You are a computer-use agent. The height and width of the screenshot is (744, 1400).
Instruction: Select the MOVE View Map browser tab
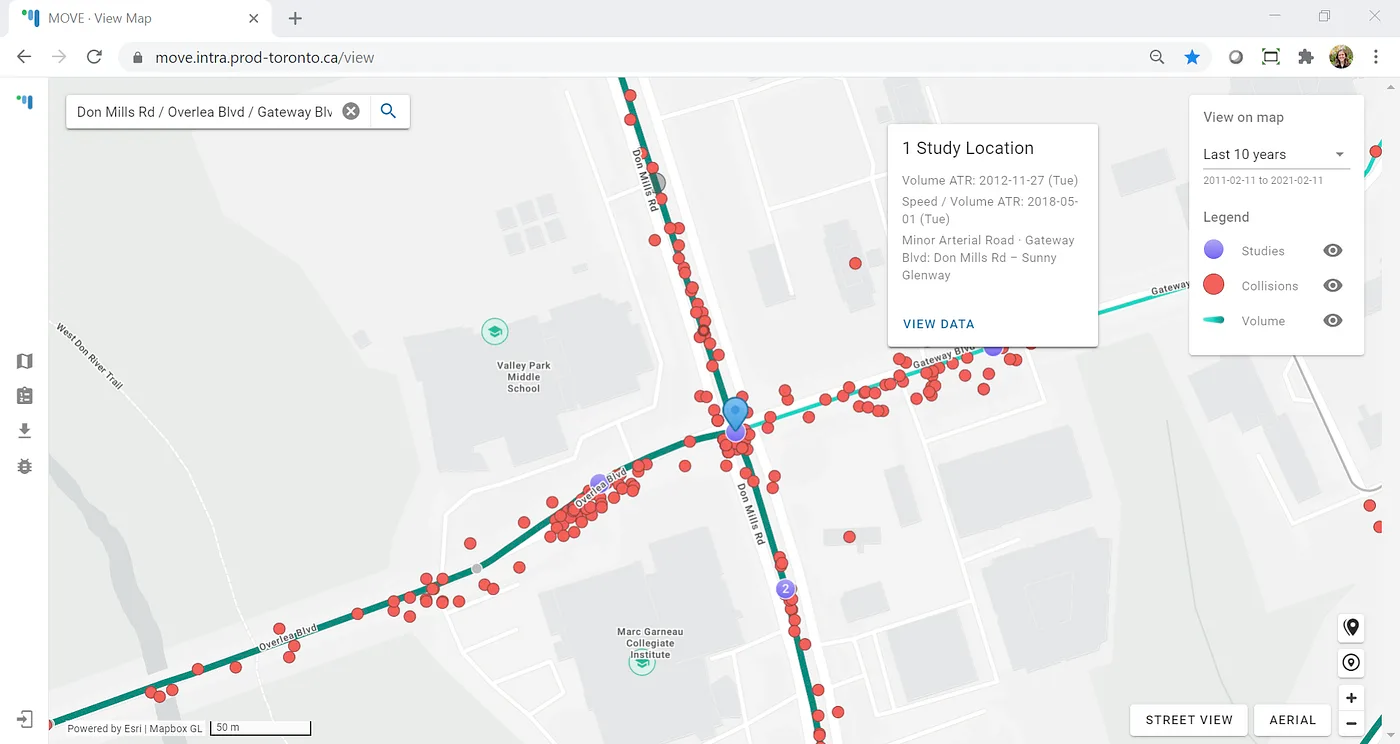pyautogui.click(x=140, y=18)
